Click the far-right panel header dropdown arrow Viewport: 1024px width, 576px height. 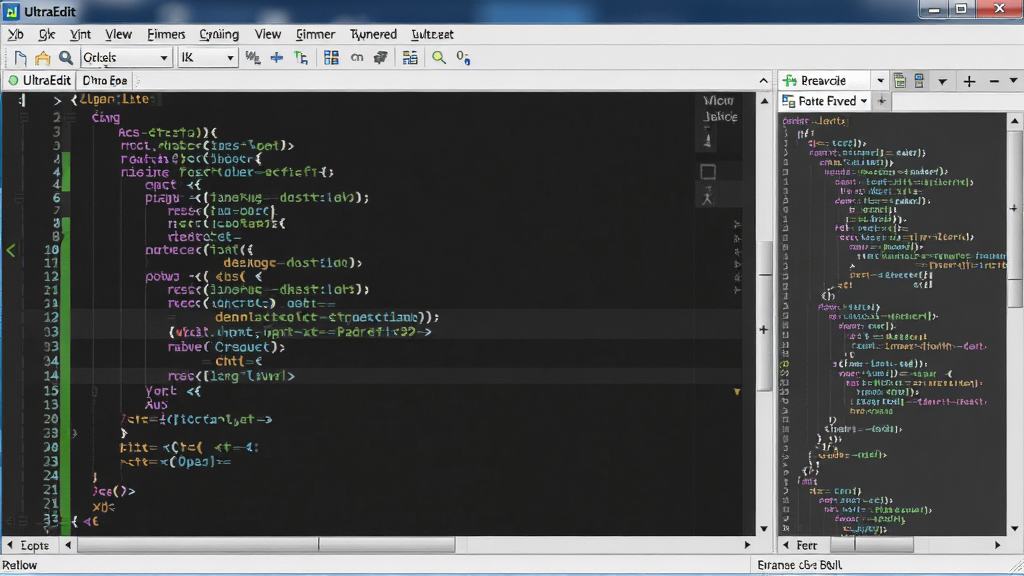(x=1014, y=81)
